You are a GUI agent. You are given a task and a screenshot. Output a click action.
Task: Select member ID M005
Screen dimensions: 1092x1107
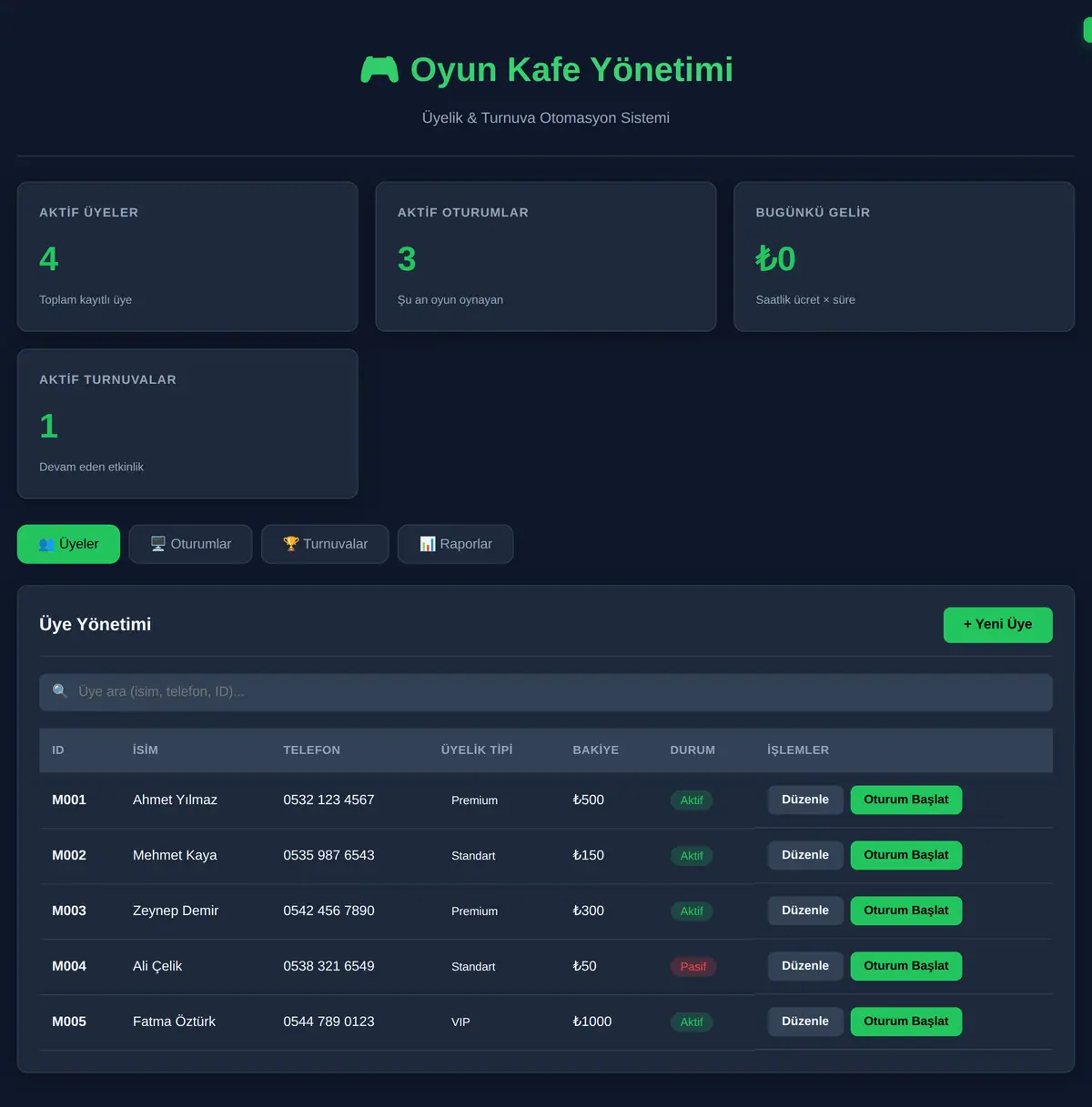(69, 1022)
